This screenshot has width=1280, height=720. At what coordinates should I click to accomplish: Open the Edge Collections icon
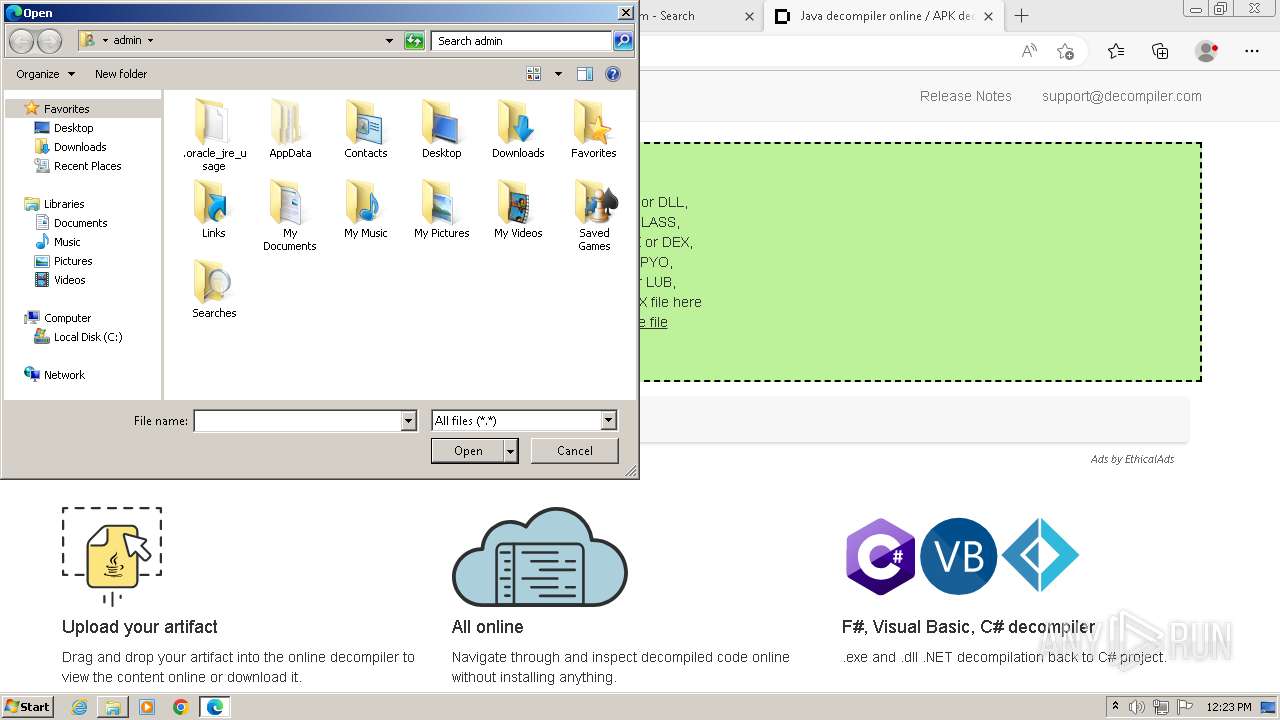1160,51
